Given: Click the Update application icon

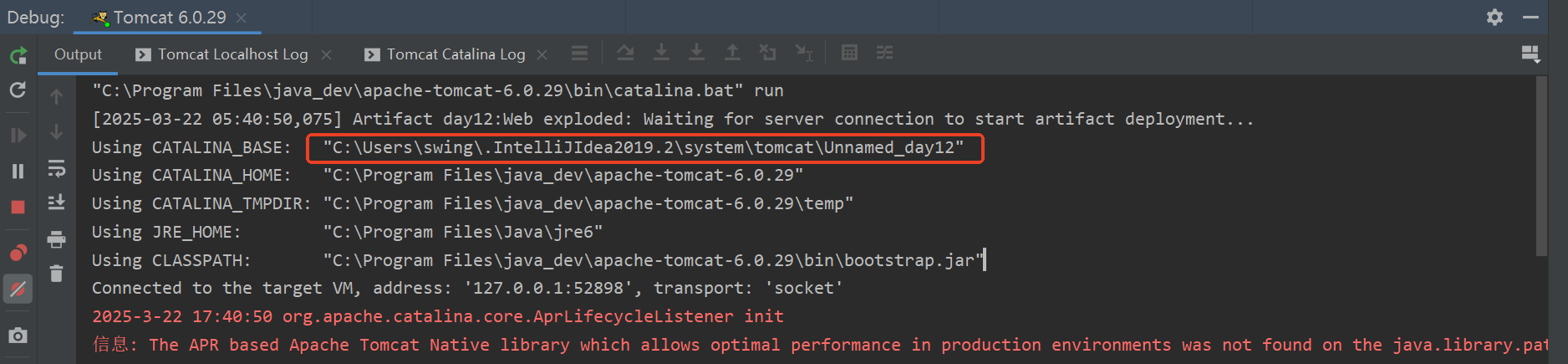Looking at the screenshot, I should click(18, 90).
